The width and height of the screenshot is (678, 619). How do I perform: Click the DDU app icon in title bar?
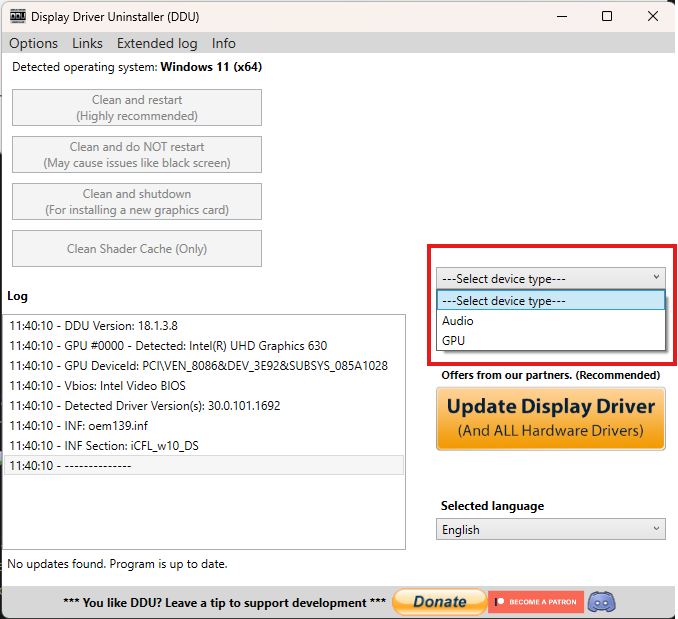pyautogui.click(x=18, y=16)
